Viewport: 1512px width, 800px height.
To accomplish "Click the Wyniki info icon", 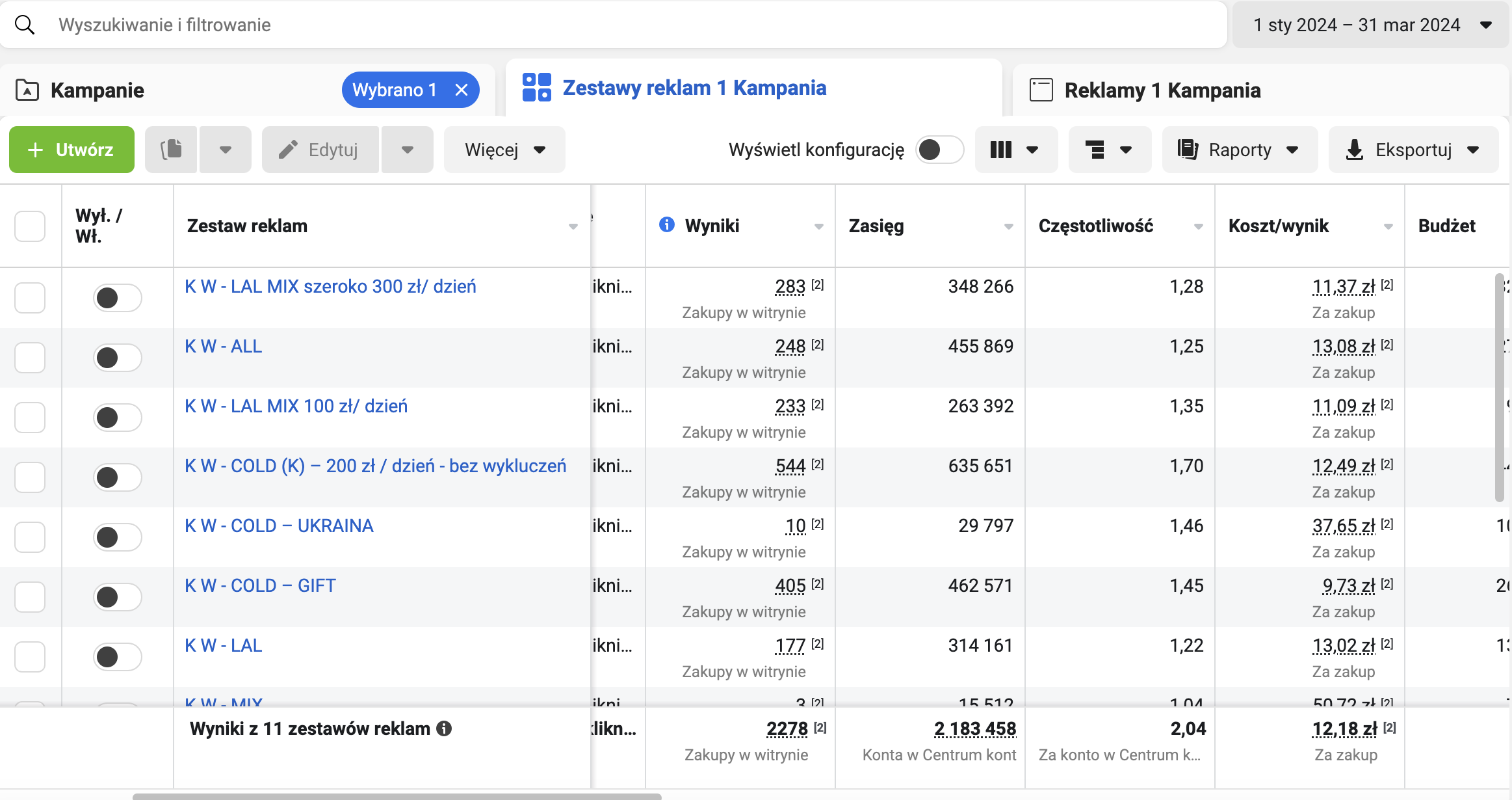I will 666,224.
